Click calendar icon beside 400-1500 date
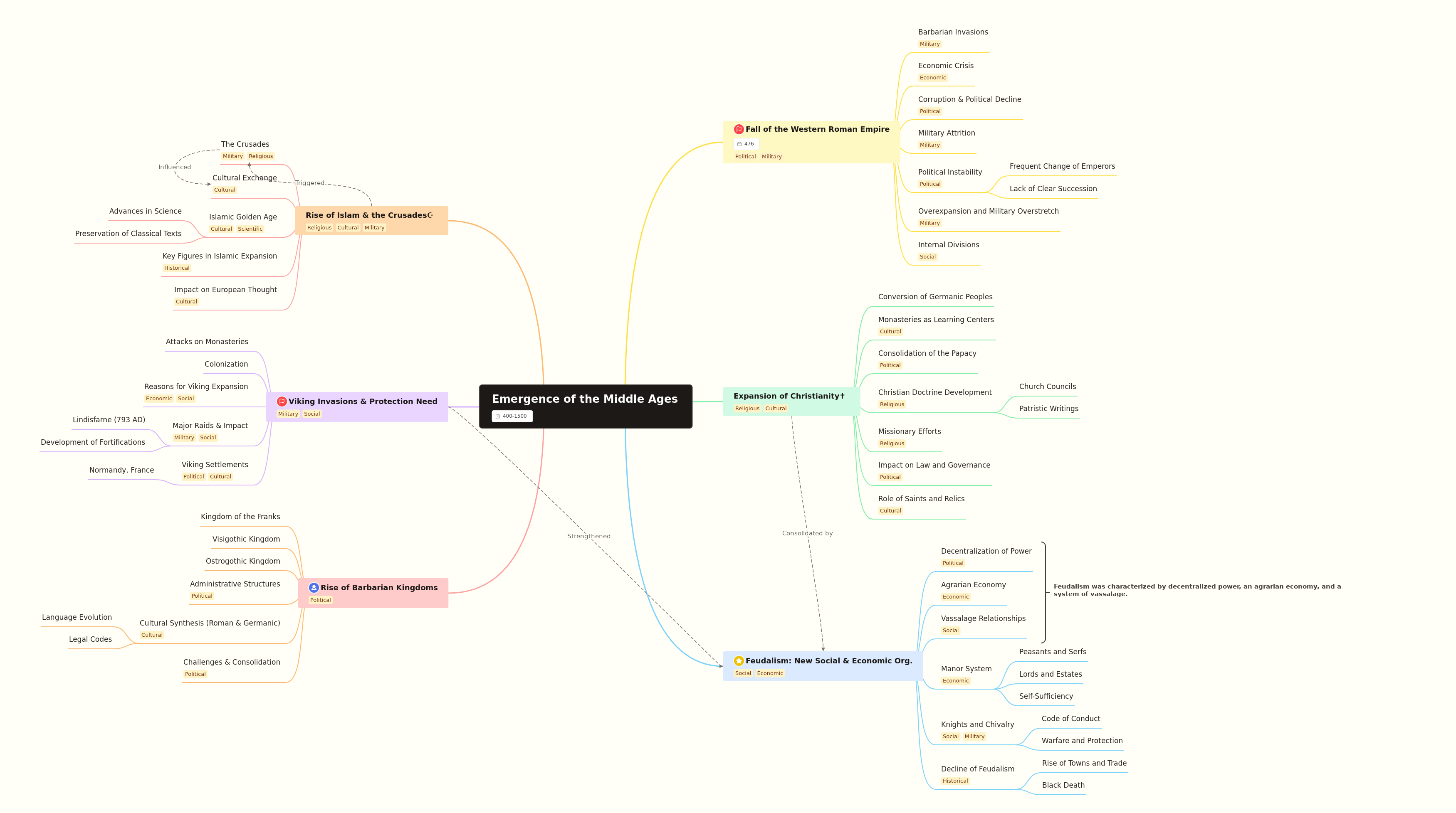Viewport: 1456px width, 813px height. coord(497,416)
